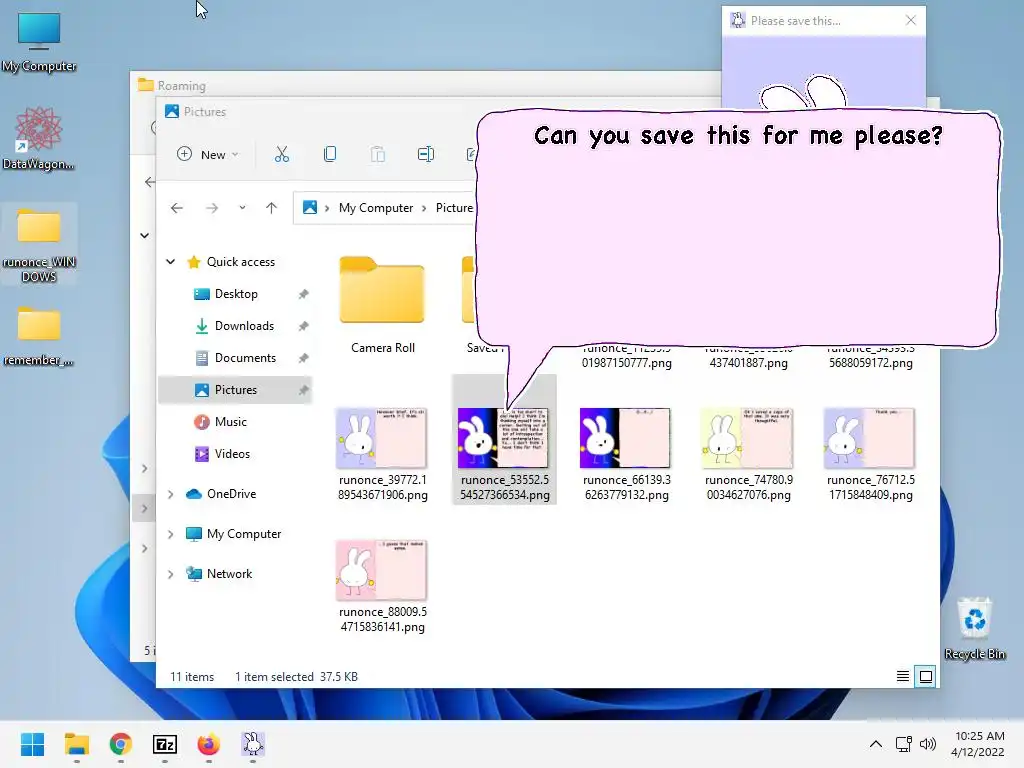Select the runonce_WINDOWS desktop folder
The image size is (1024, 768).
click(39, 244)
